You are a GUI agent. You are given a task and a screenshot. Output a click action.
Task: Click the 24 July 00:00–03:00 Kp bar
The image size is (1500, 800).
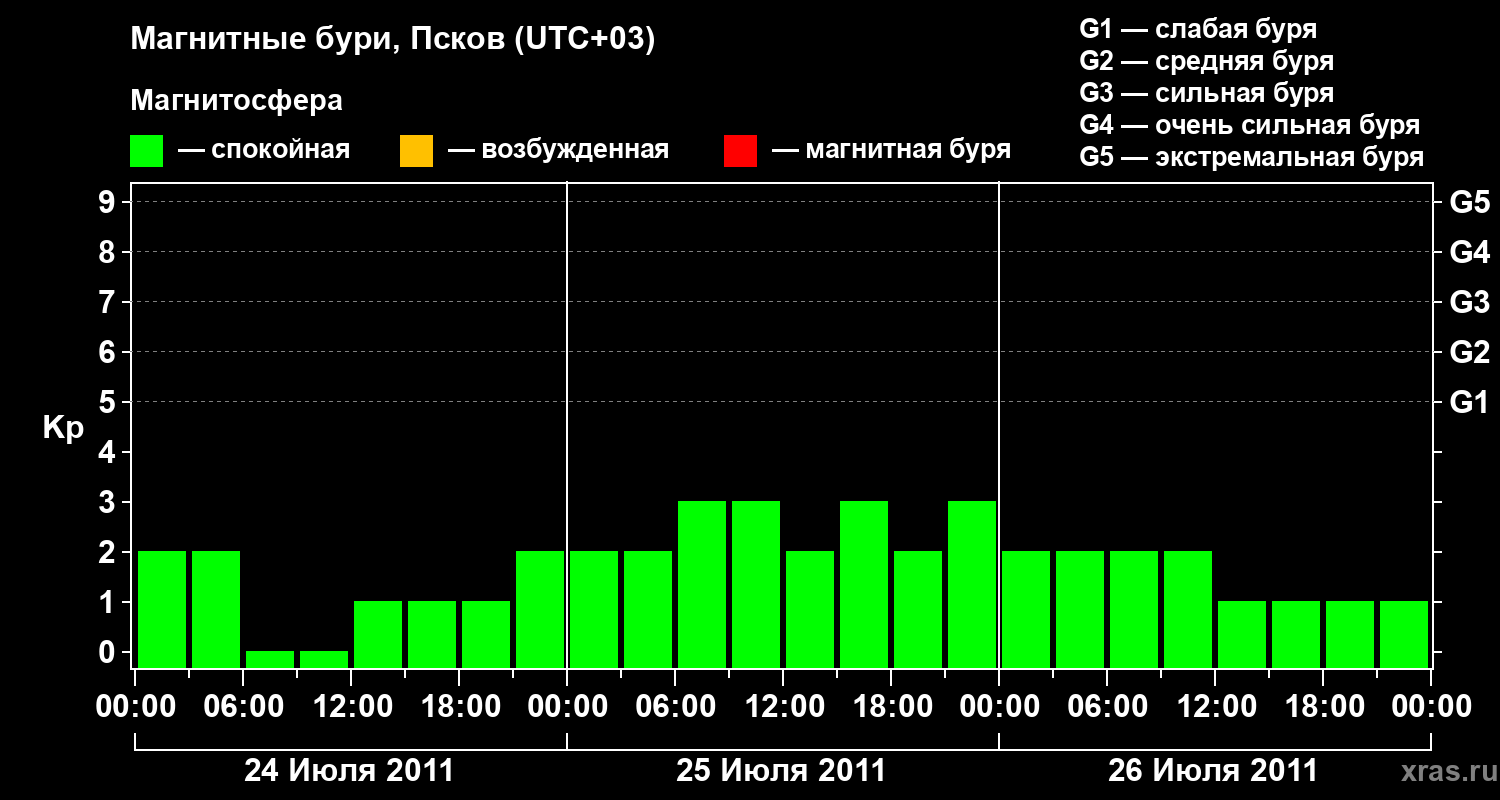(x=162, y=609)
